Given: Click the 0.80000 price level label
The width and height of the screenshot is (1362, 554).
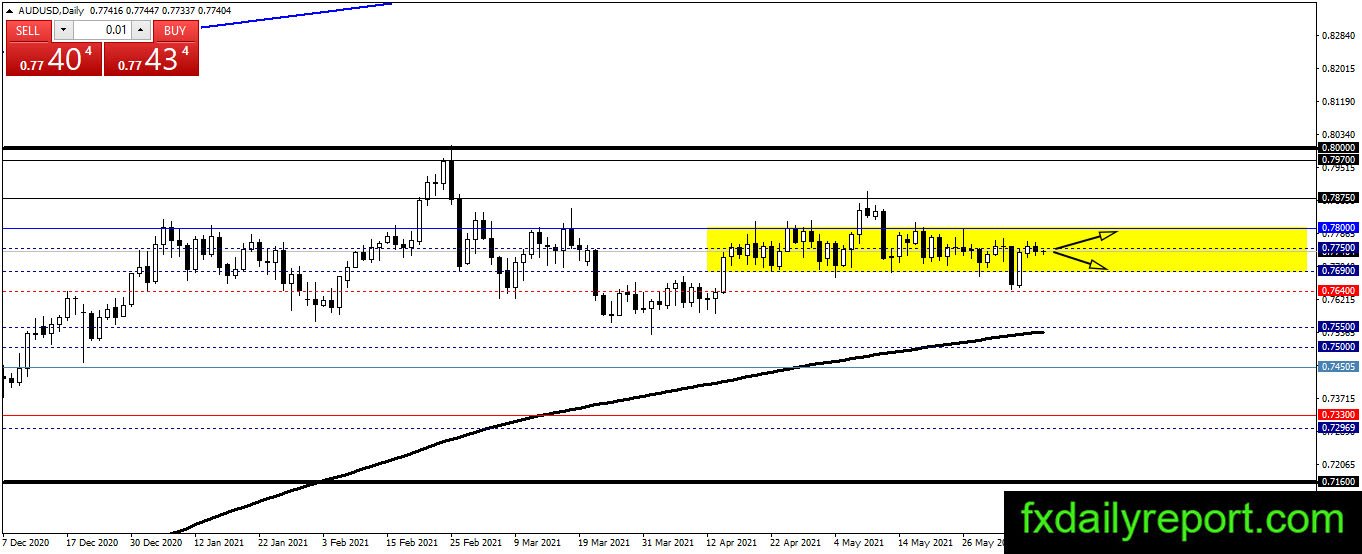Looking at the screenshot, I should 1337,147.
